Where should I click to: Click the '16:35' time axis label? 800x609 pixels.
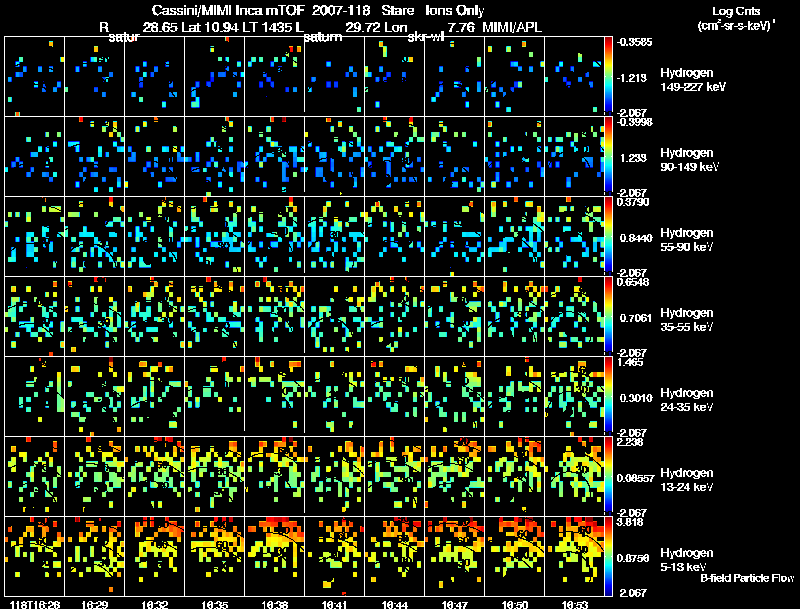tap(215, 605)
